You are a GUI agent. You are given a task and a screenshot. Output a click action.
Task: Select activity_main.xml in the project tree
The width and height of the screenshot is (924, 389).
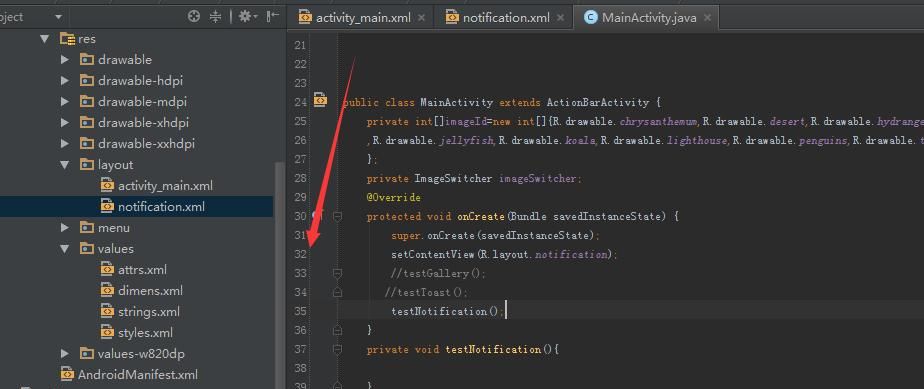tap(166, 186)
